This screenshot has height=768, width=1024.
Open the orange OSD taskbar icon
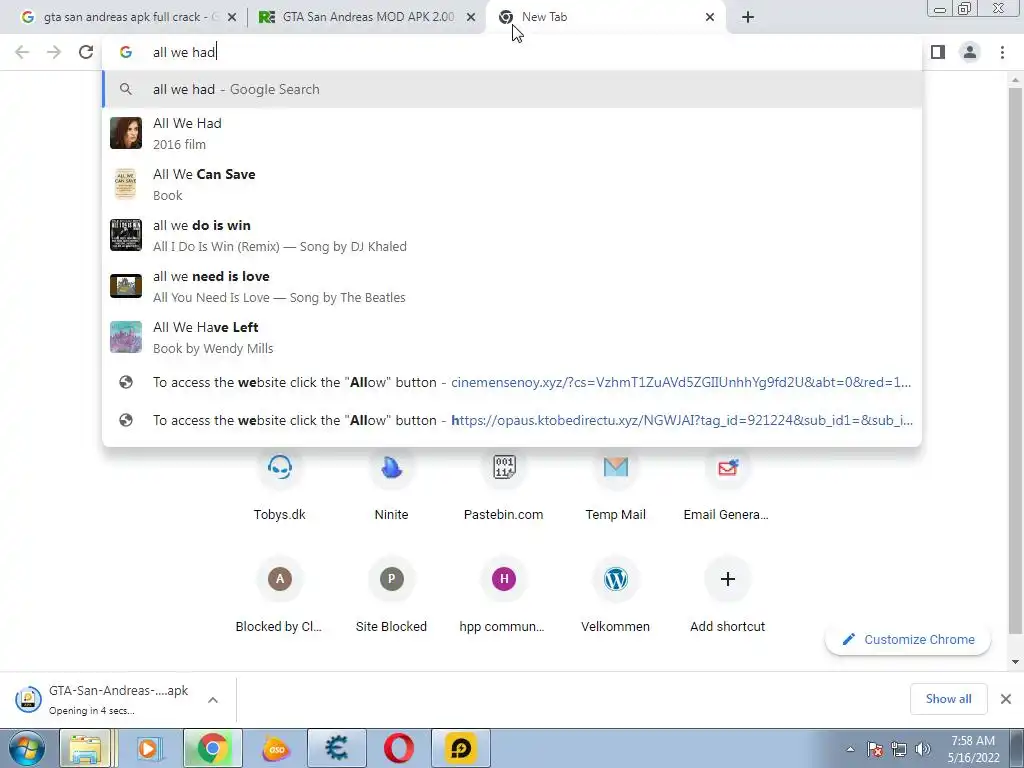pyautogui.click(x=276, y=749)
